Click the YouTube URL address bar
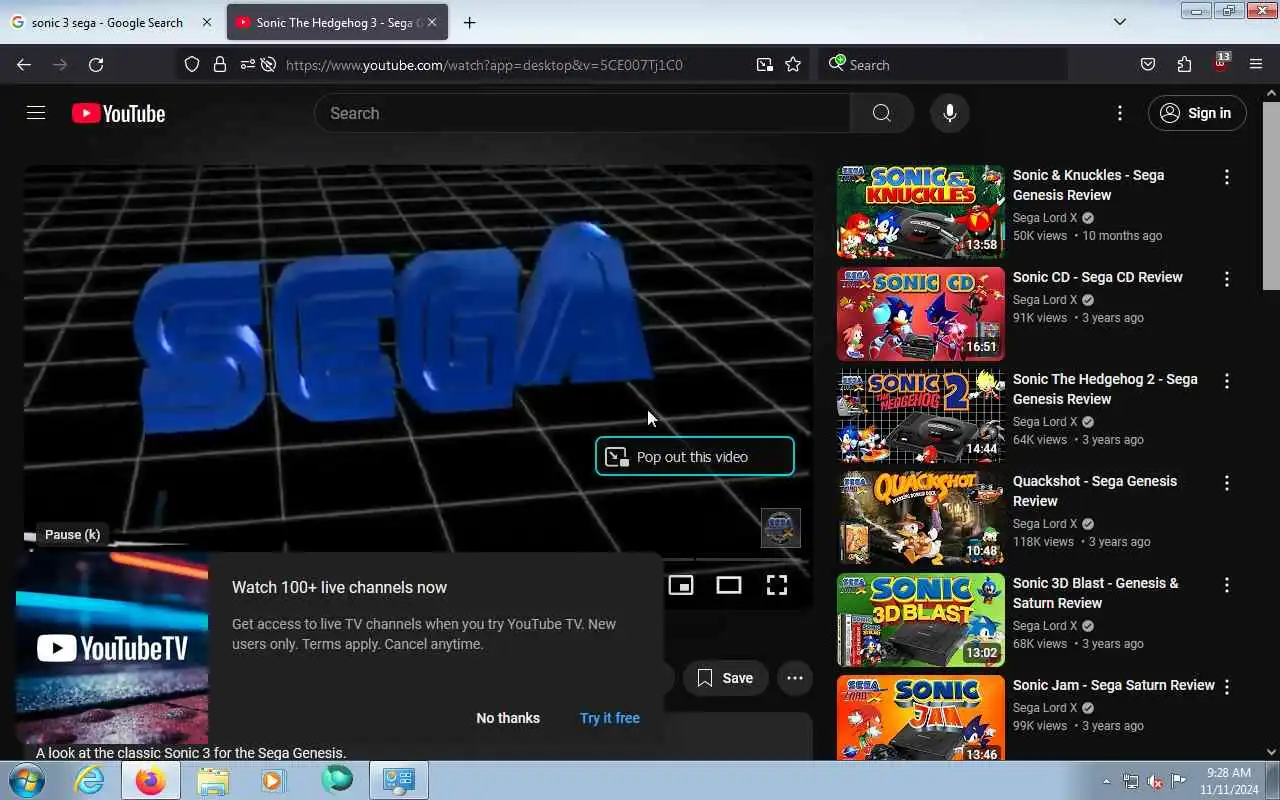 484,65
